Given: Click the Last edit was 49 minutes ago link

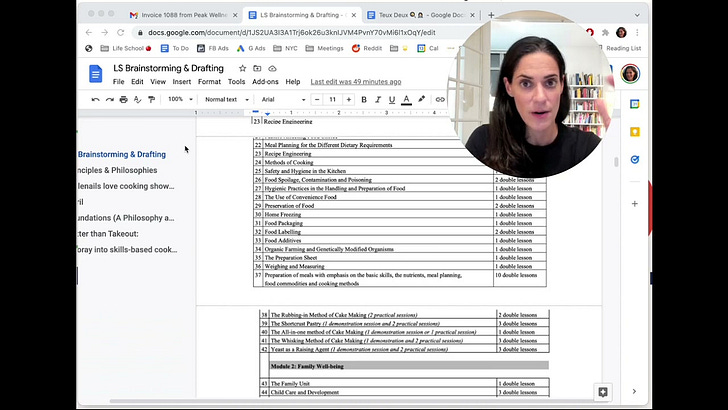Looking at the screenshot, I should (356, 82).
